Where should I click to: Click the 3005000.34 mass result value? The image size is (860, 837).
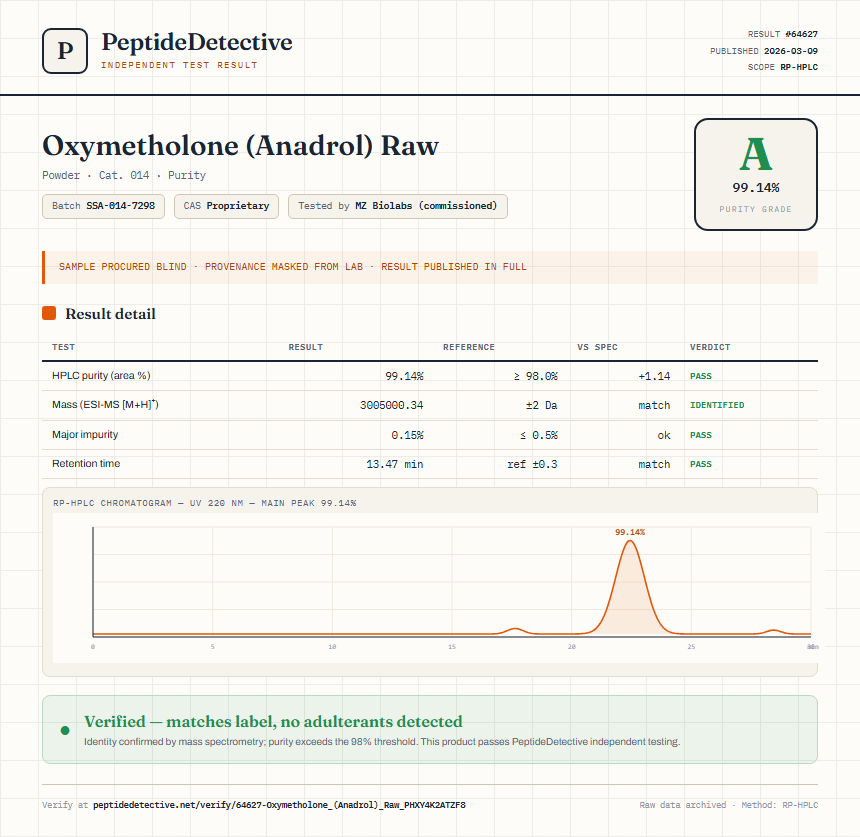pos(392,405)
